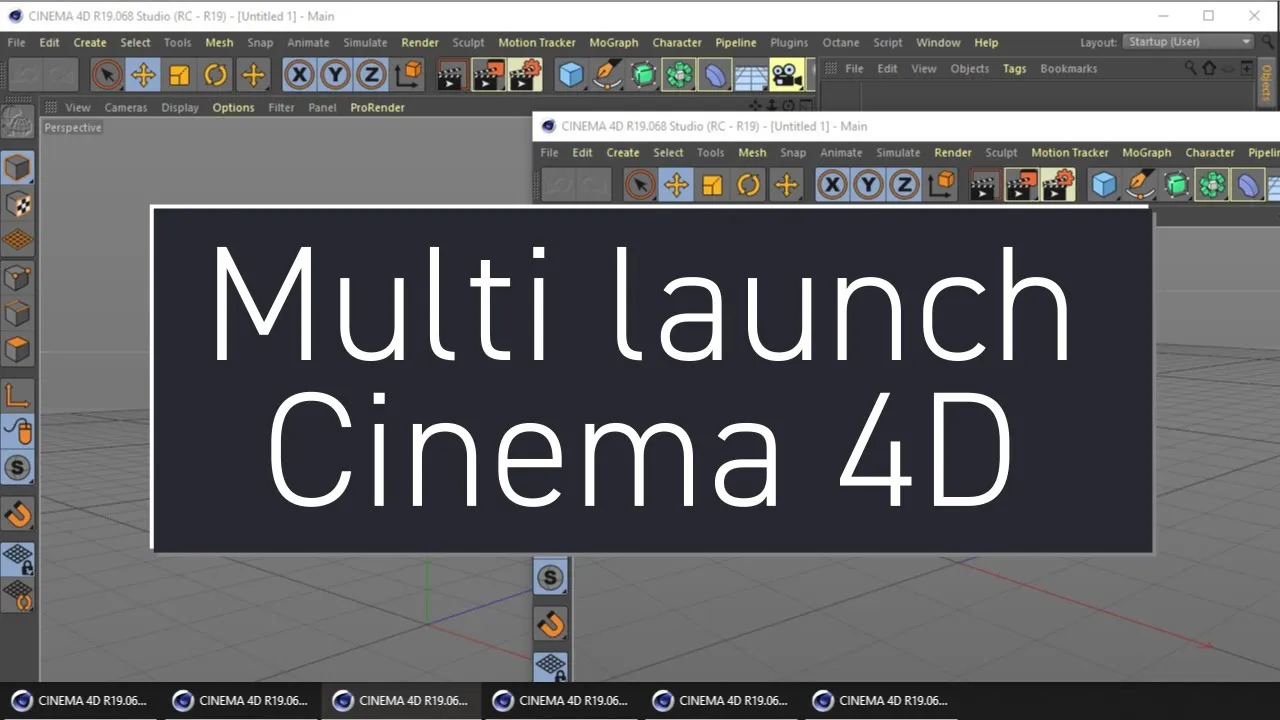Open Layout dropdown showing Startup (User)

coord(1188,42)
